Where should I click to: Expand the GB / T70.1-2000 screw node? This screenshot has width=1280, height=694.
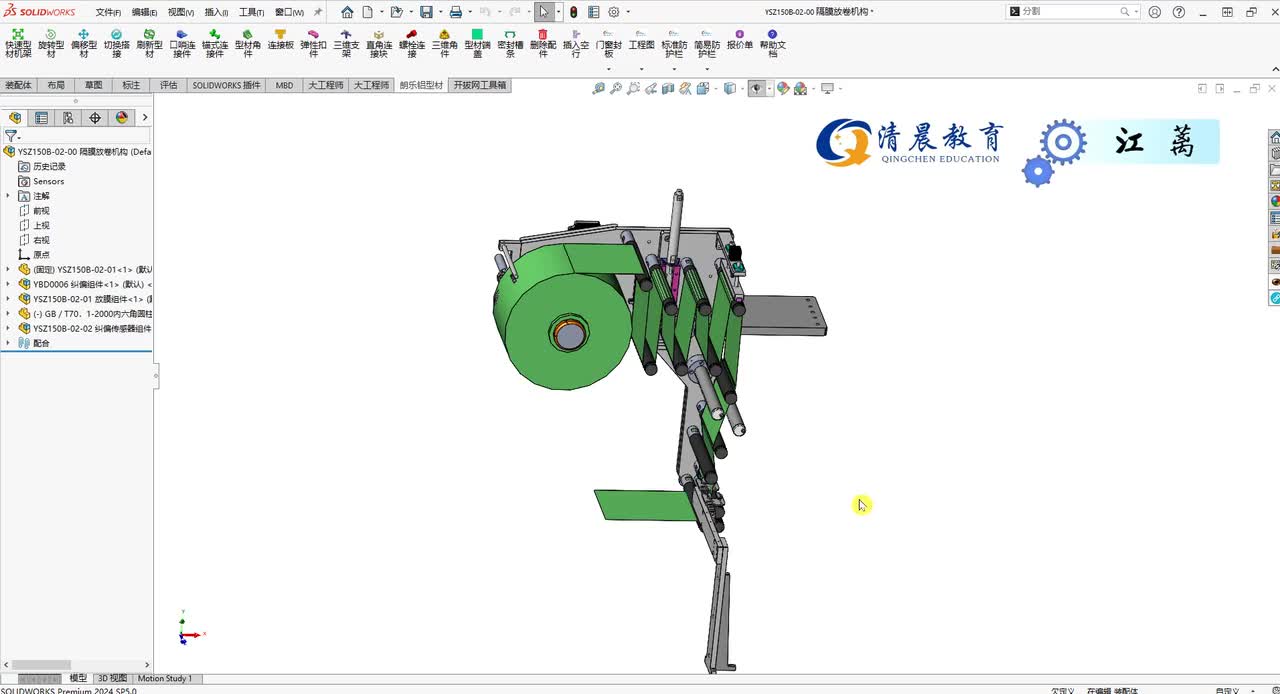8,313
